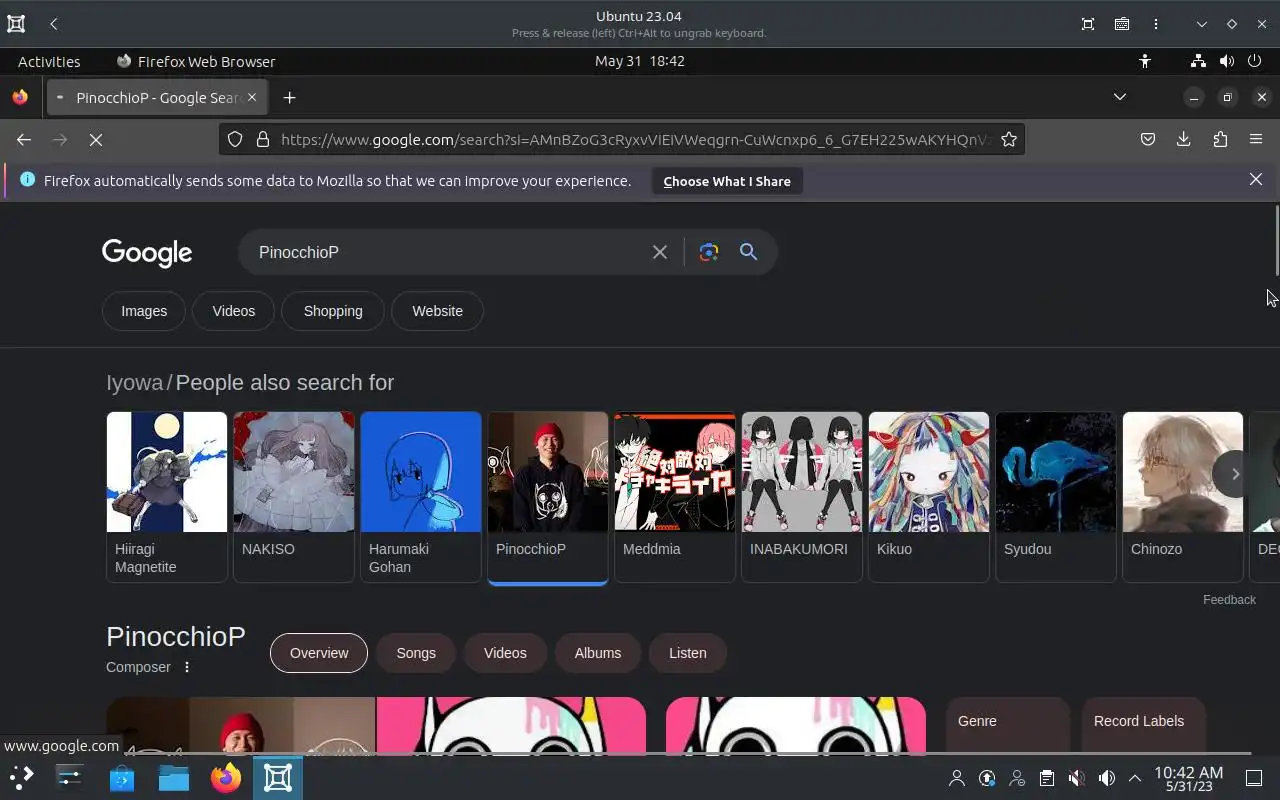Click the VM viewer fullscreen icon
Image resolution: width=1280 pixels, height=800 pixels.
pos(1088,24)
